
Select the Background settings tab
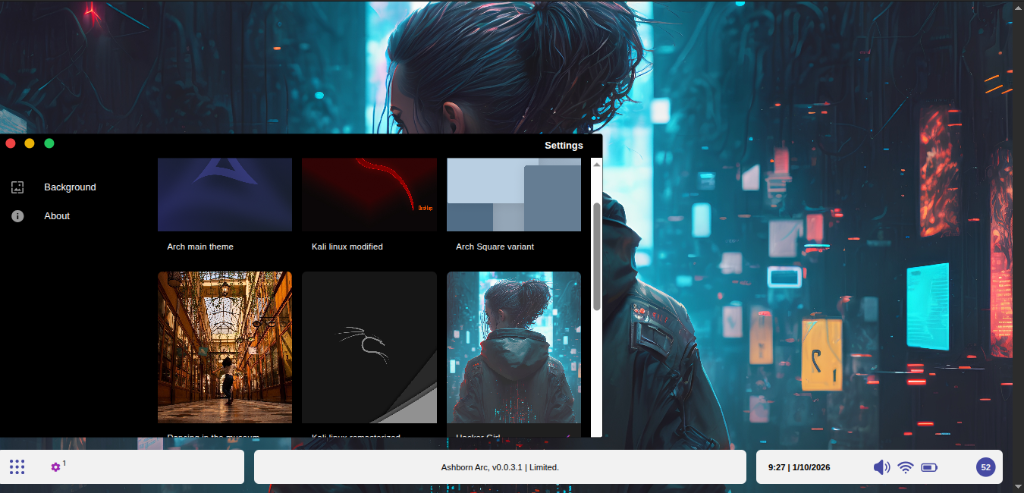point(70,187)
